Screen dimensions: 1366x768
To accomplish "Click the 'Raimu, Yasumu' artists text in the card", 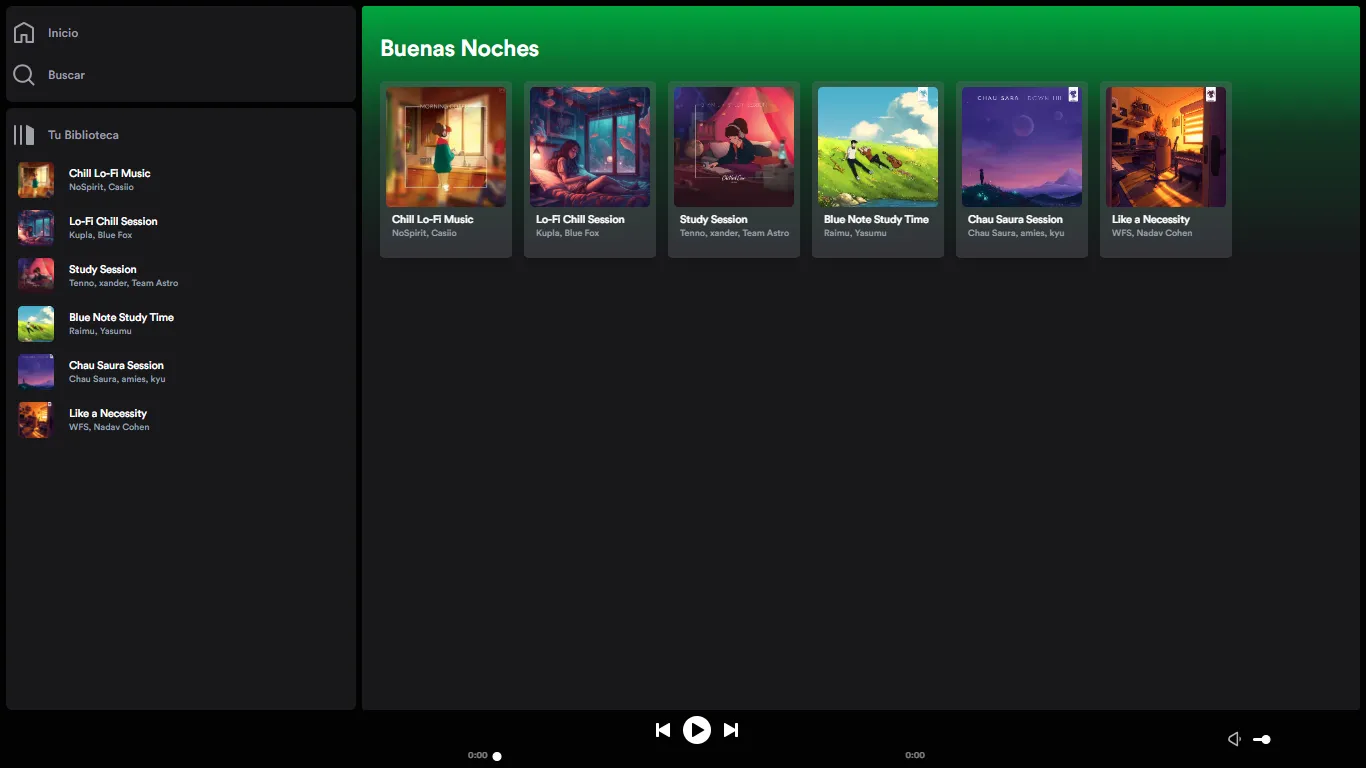I will click(855, 233).
